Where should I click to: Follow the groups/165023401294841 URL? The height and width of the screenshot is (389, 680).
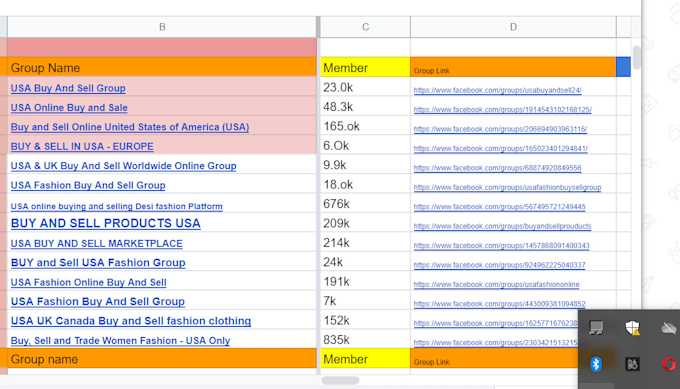click(500, 148)
